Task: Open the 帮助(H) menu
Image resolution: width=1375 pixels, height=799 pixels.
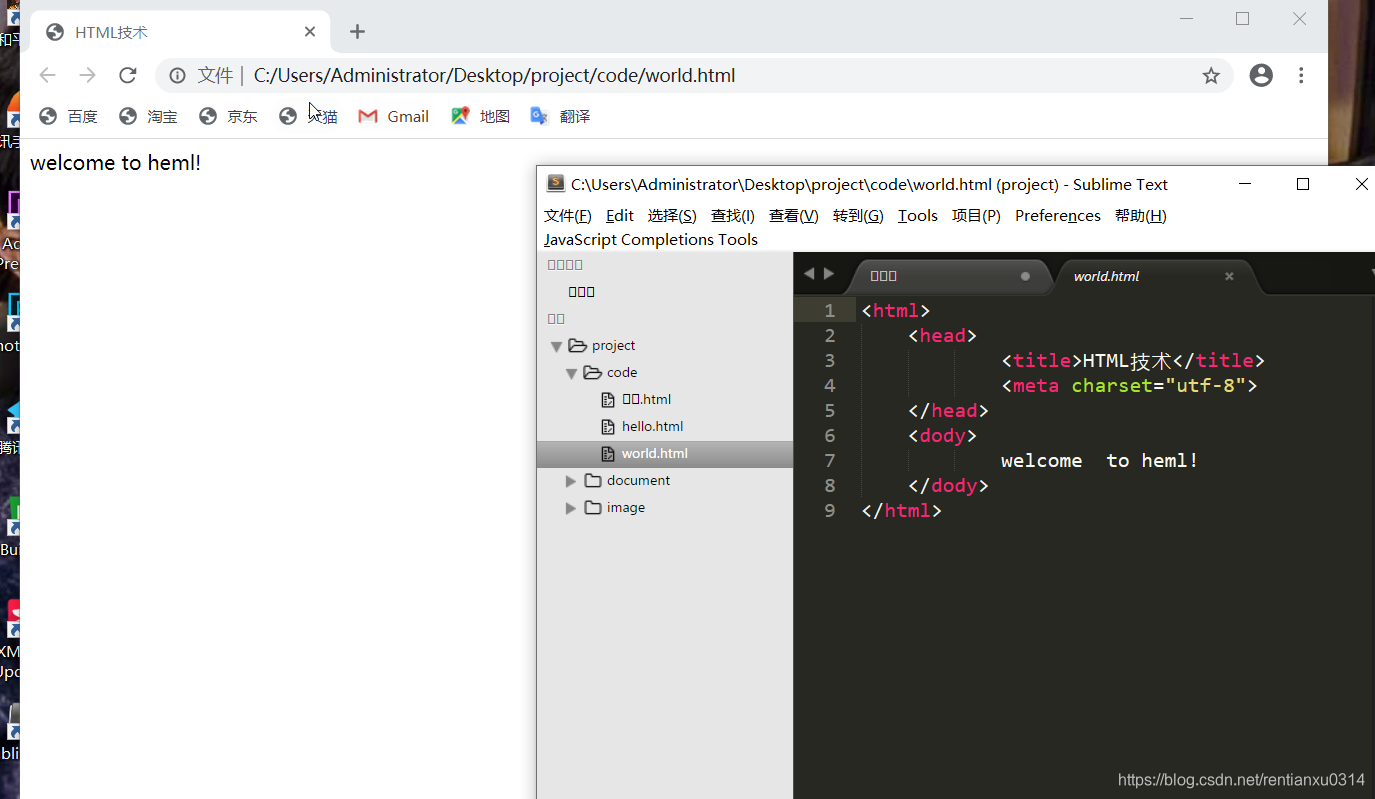Action: pyautogui.click(x=1141, y=215)
